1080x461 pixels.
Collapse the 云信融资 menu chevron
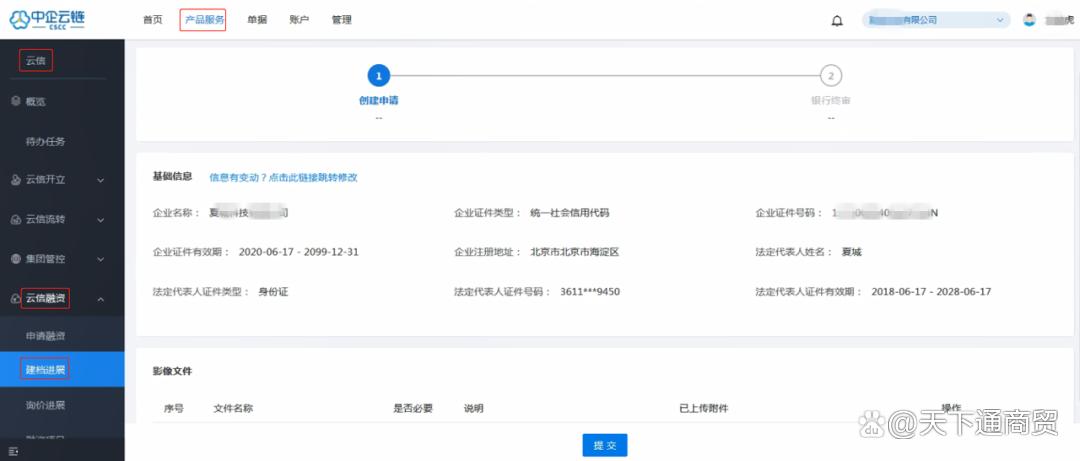101,299
